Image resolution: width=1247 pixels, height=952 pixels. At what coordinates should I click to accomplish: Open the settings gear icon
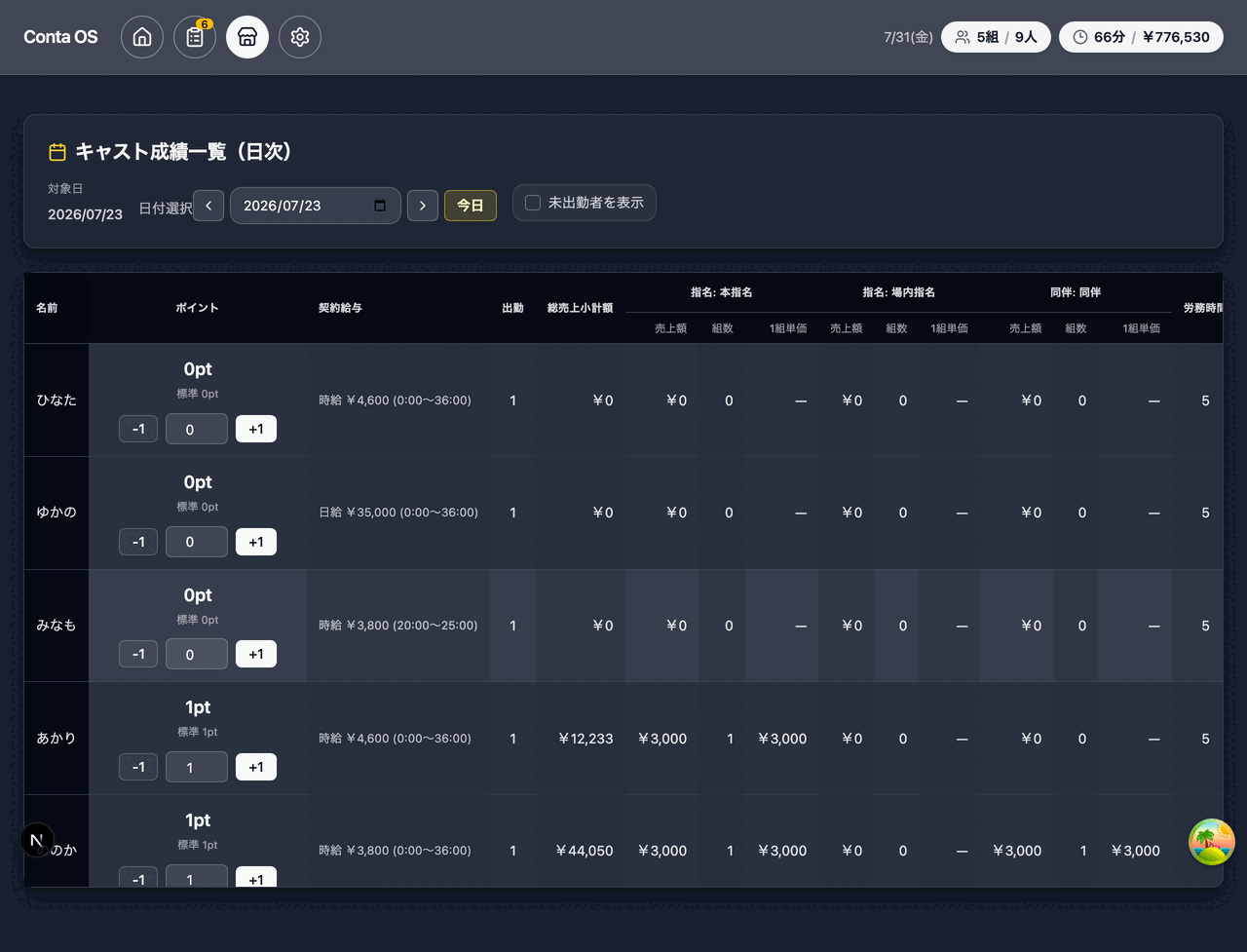300,37
